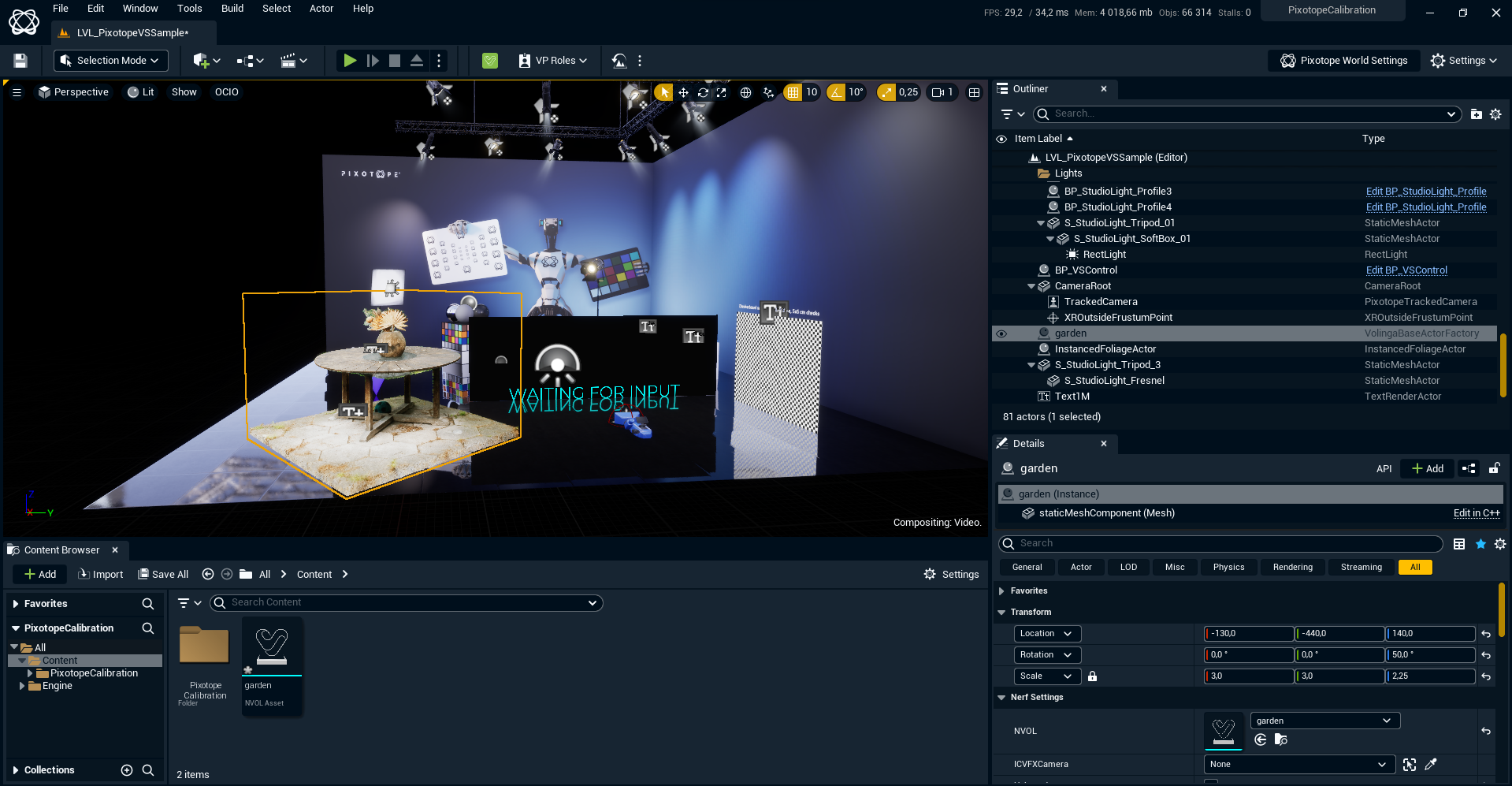The width and height of the screenshot is (1512, 786).
Task: Select the Physics filter tab in Details
Action: [x=1228, y=567]
